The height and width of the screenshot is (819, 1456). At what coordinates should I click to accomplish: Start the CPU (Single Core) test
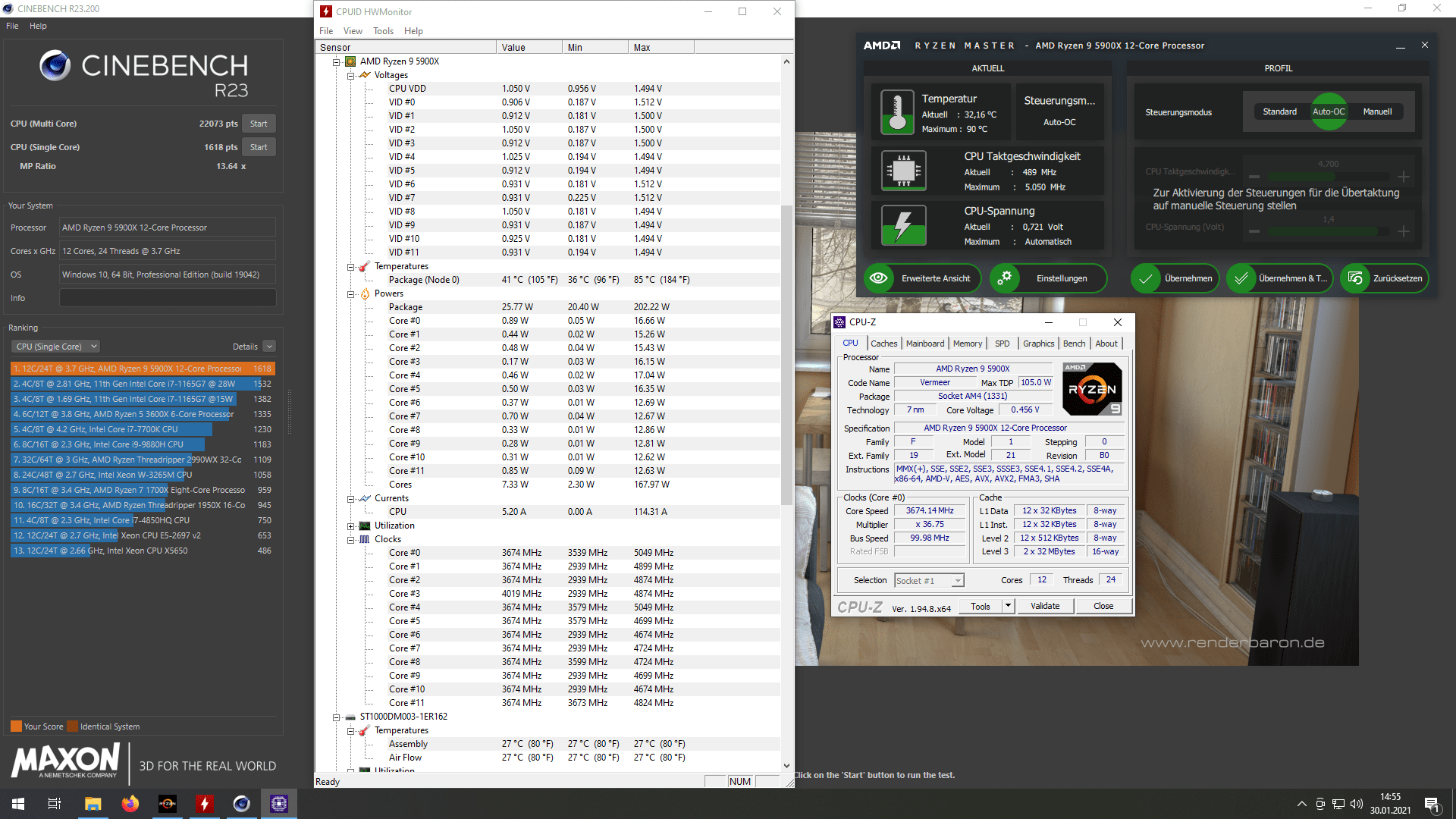(259, 147)
